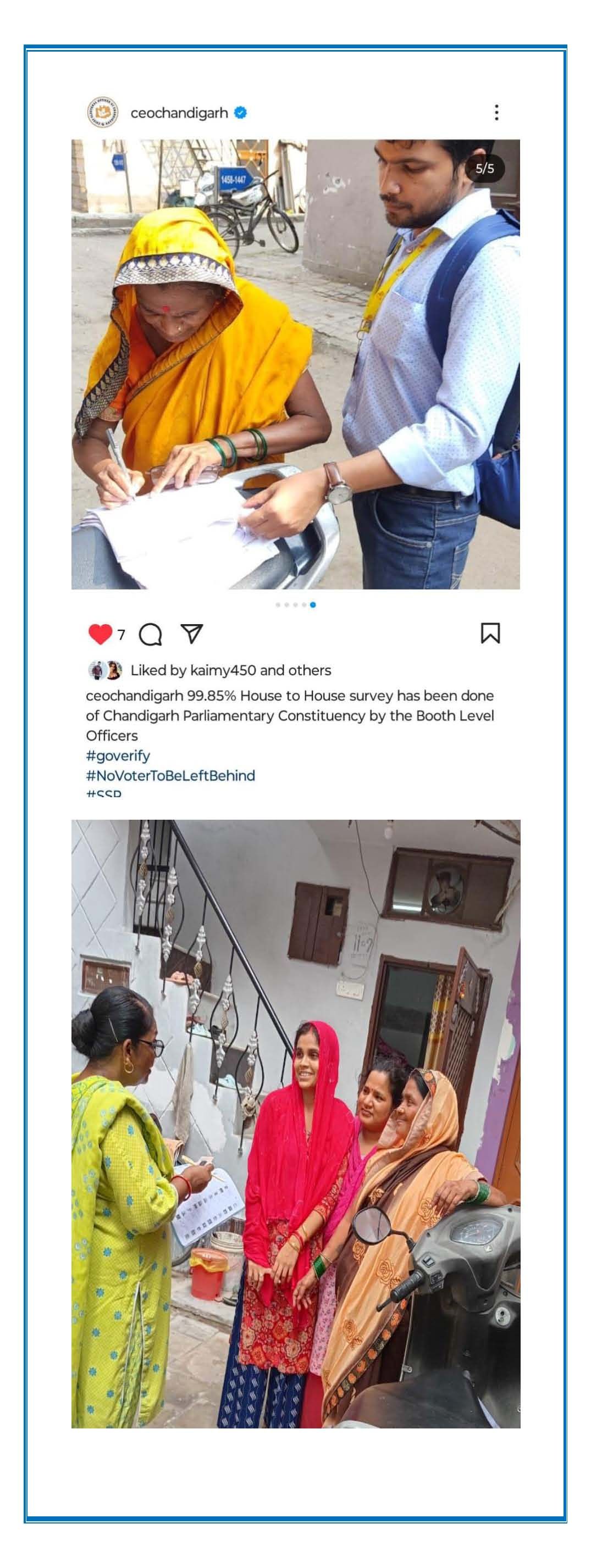This screenshot has height=1568, width=591.
Task: Open the #goverify hashtag
Action: click(x=118, y=756)
